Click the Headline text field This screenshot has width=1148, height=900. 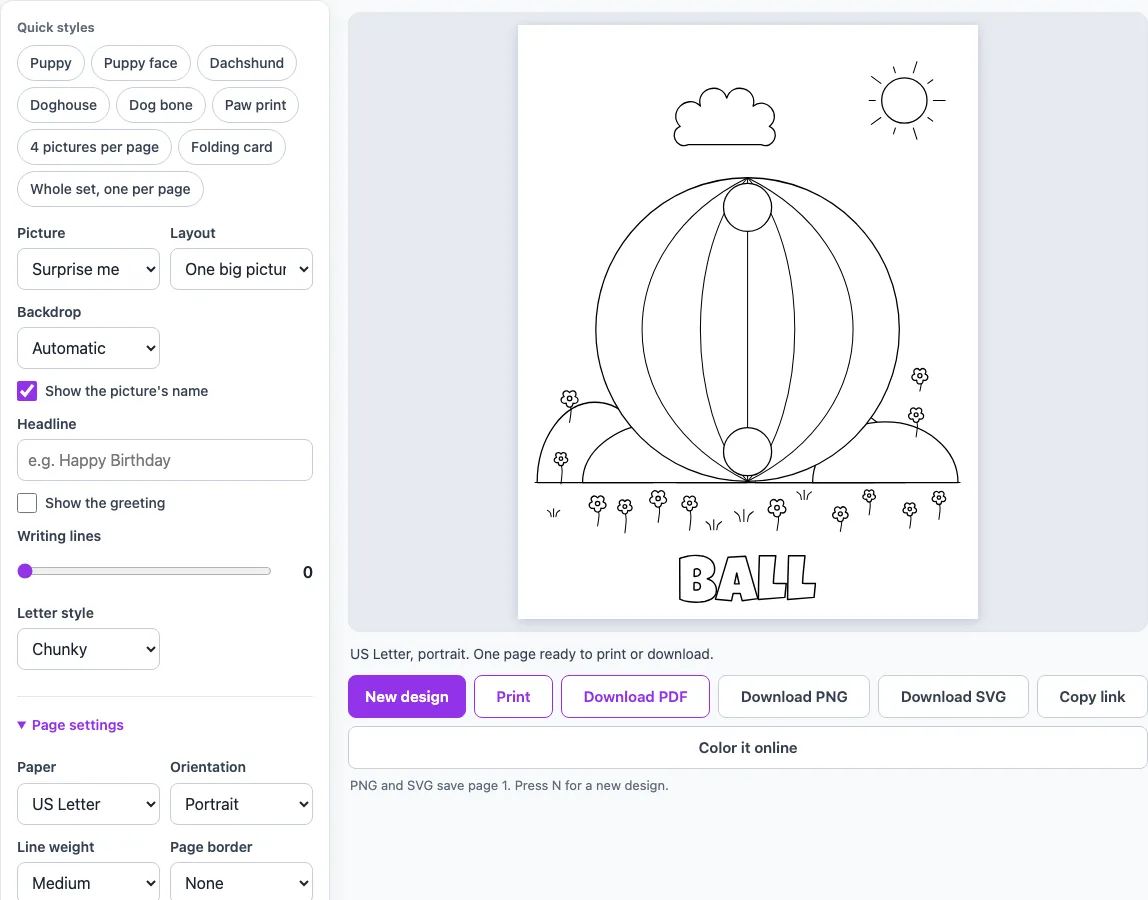165,460
